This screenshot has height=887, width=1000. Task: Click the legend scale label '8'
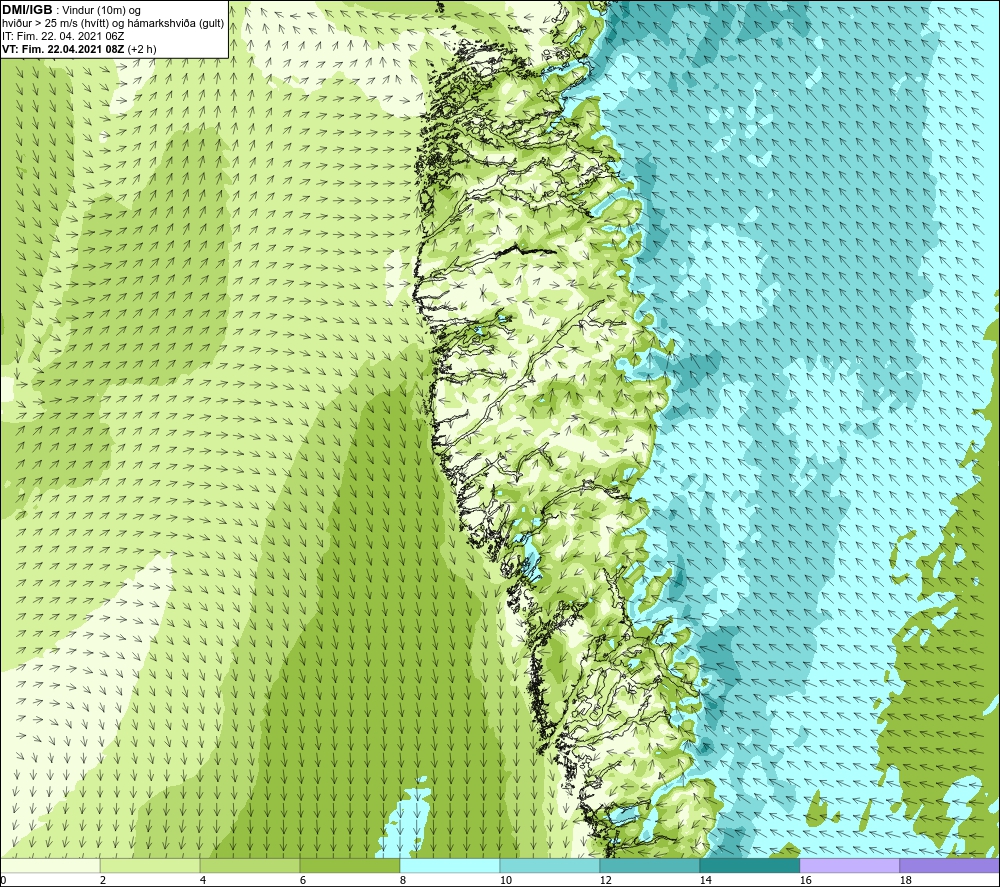pos(403,880)
